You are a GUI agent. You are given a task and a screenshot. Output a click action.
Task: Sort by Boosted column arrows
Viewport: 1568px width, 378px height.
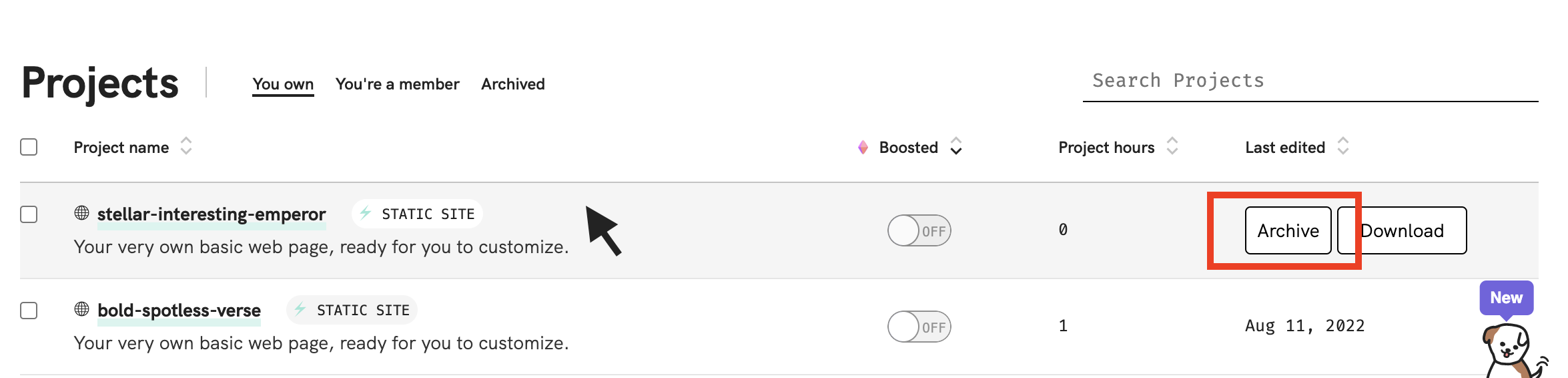[955, 146]
